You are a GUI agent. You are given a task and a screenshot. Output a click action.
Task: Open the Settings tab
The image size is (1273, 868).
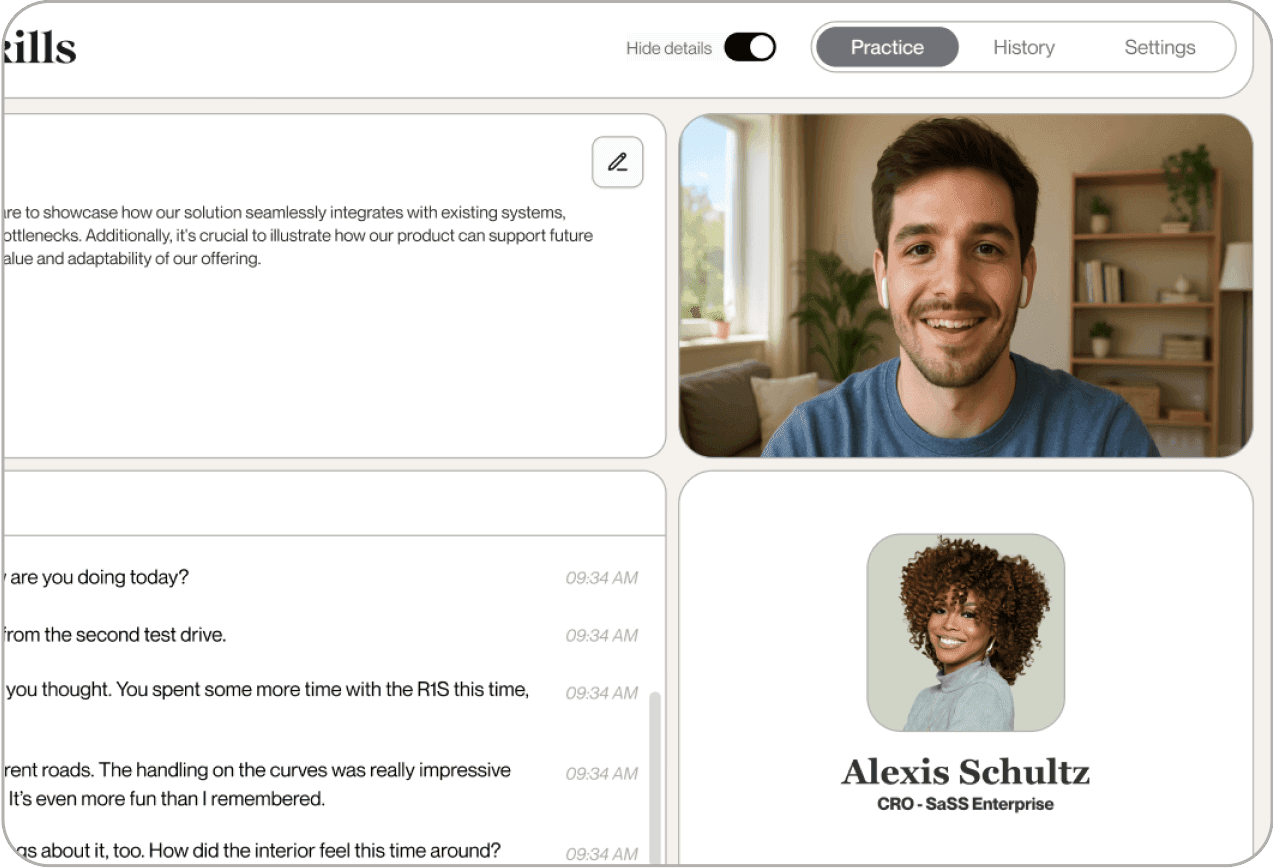[x=1159, y=47]
